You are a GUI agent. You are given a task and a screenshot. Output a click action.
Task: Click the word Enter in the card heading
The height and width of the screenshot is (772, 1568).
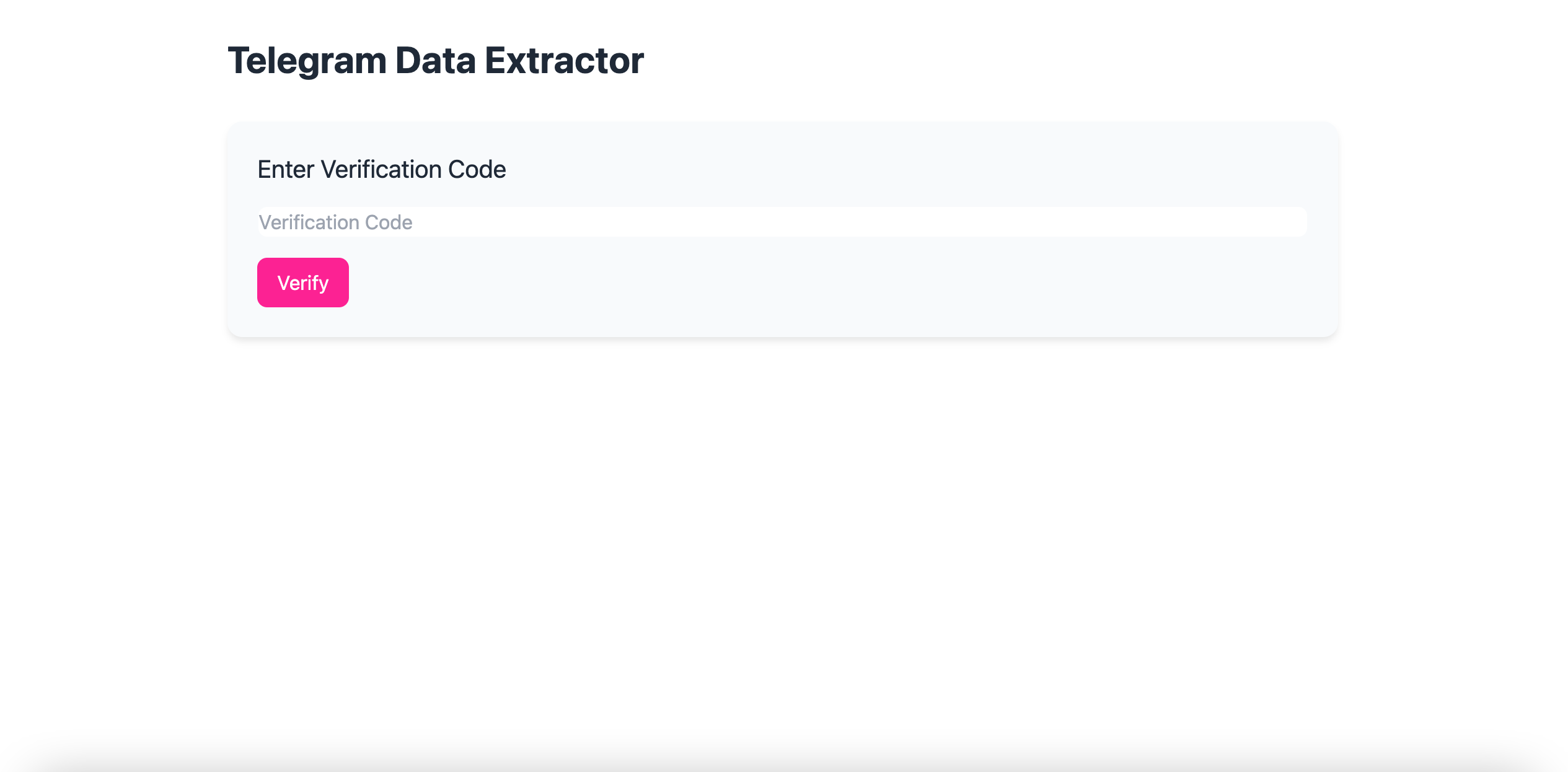pyautogui.click(x=286, y=169)
